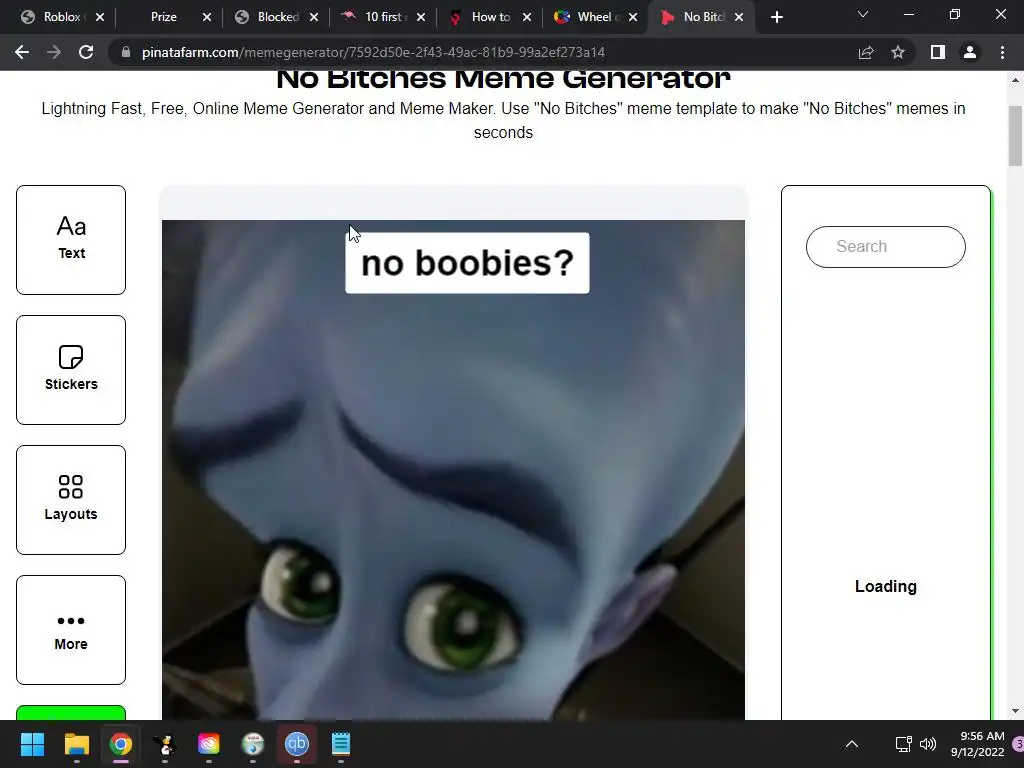The width and height of the screenshot is (1024, 768).
Task: Bookmark this page with star
Action: pyautogui.click(x=898, y=52)
